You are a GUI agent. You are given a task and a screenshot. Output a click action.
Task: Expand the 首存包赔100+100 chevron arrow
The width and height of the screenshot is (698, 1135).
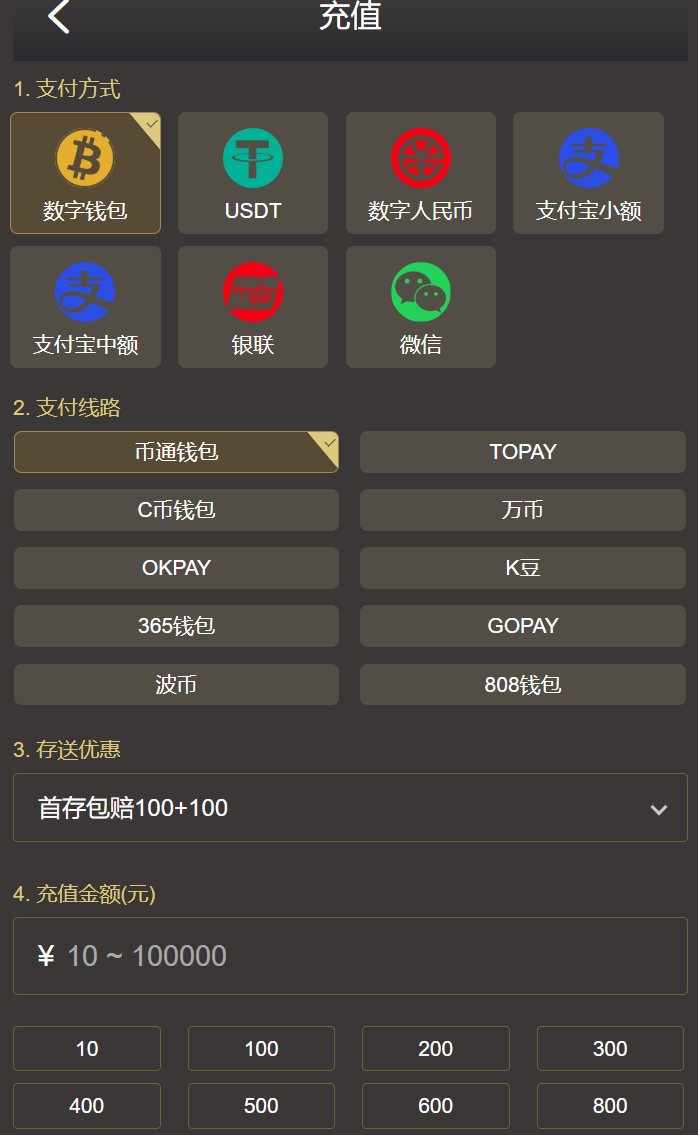658,809
